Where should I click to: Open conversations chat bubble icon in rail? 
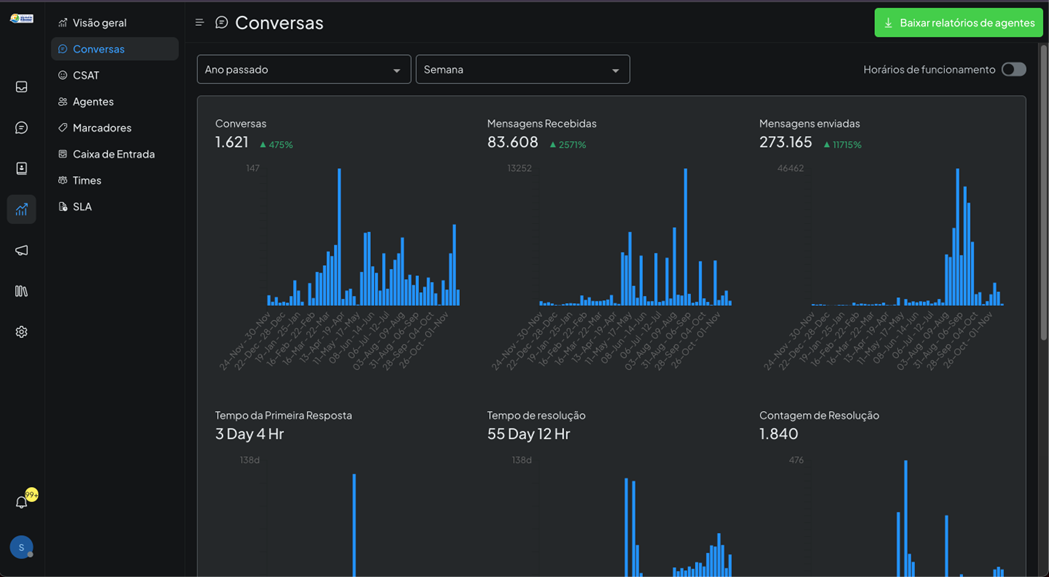point(21,128)
